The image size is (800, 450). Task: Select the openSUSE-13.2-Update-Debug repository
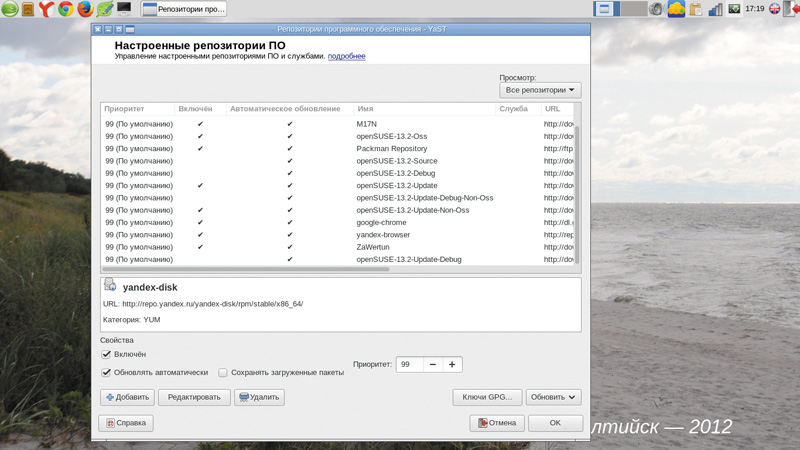pos(338,259)
